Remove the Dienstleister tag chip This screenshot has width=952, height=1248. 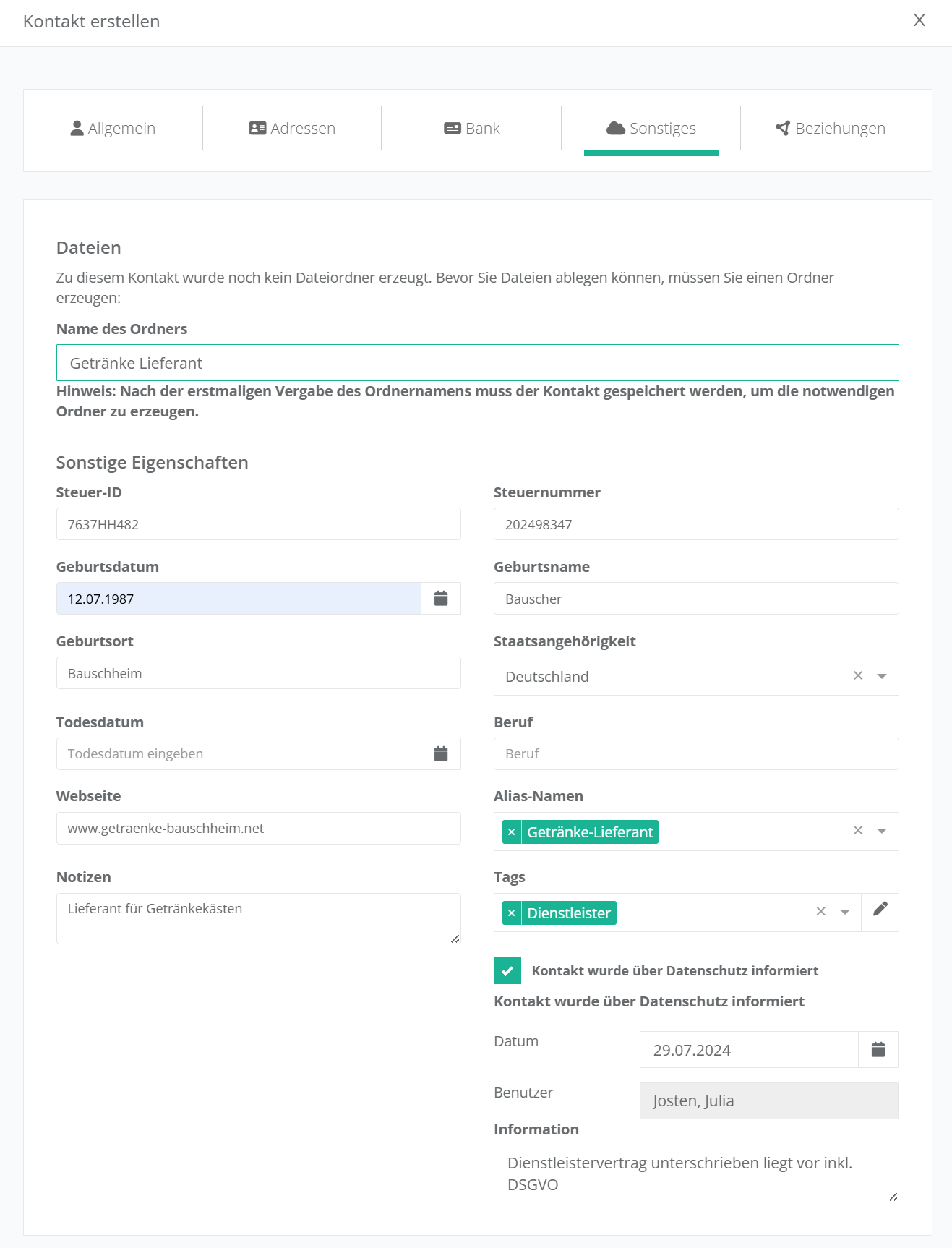point(512,913)
